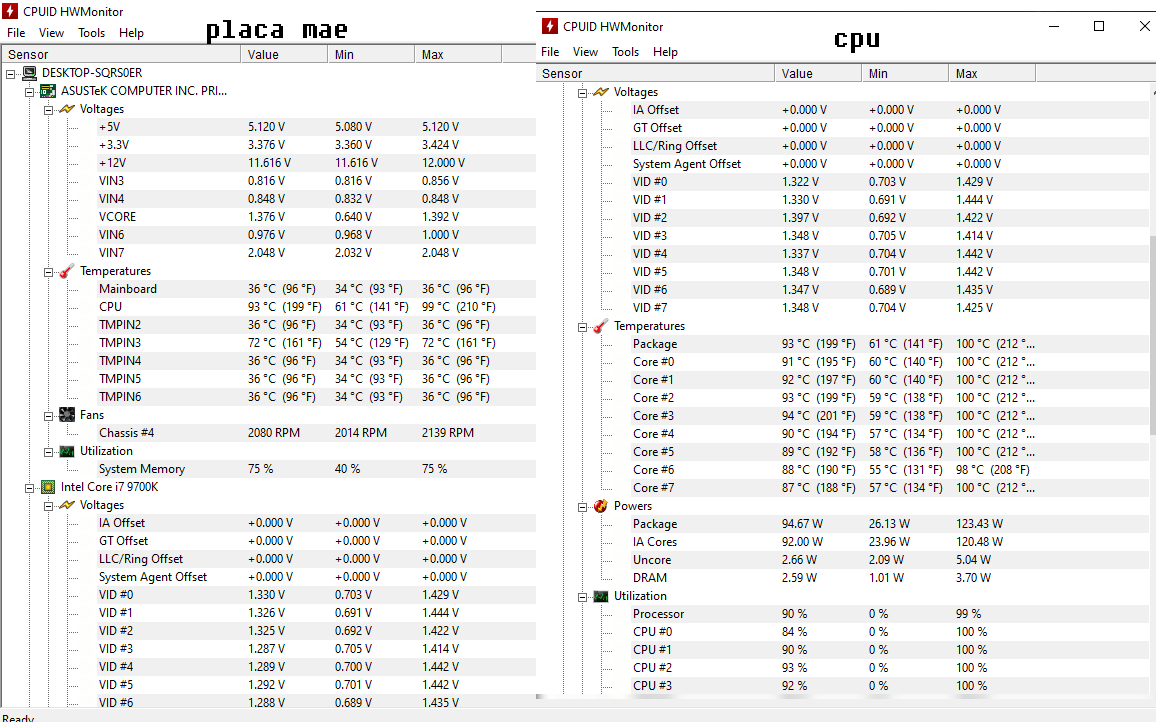Click the mainboard Utilization icon in left window
This screenshot has width=1156, height=722.
pos(67,451)
